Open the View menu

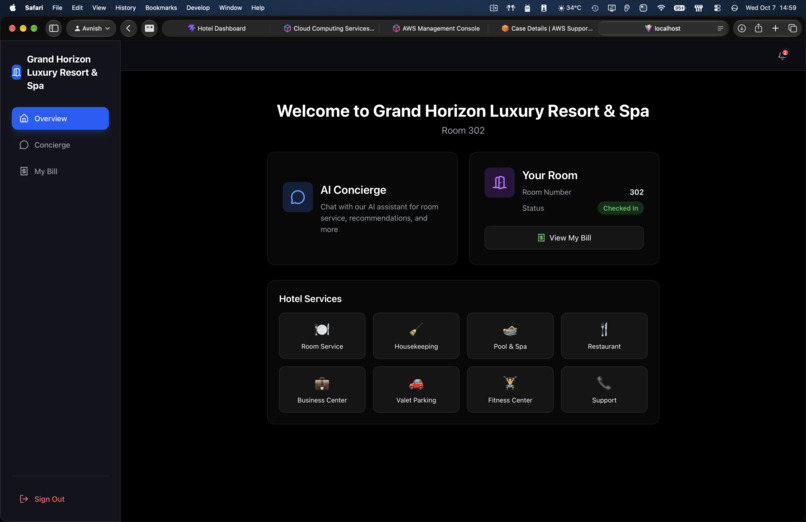pyautogui.click(x=99, y=8)
